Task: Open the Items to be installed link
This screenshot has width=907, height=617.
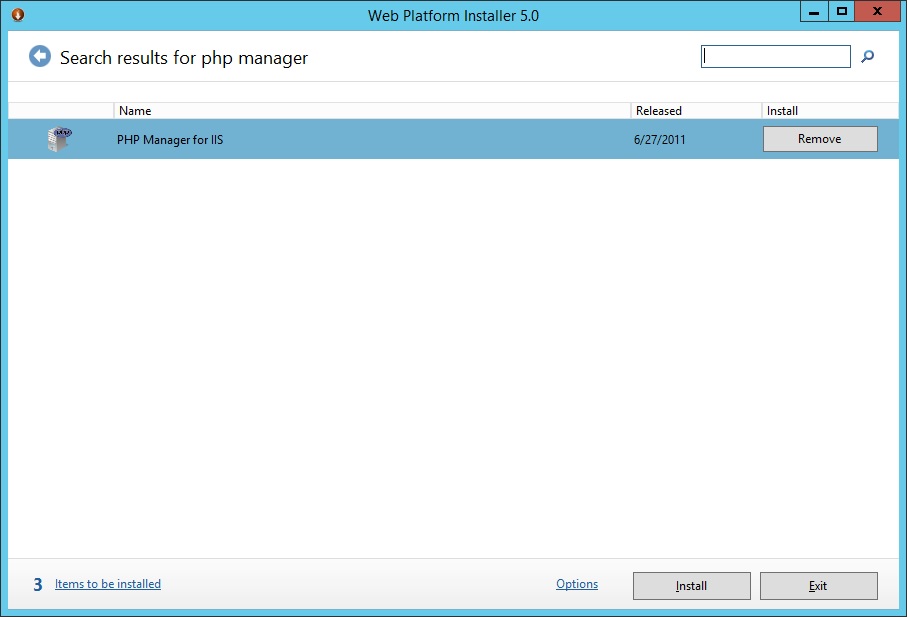Action: click(108, 584)
